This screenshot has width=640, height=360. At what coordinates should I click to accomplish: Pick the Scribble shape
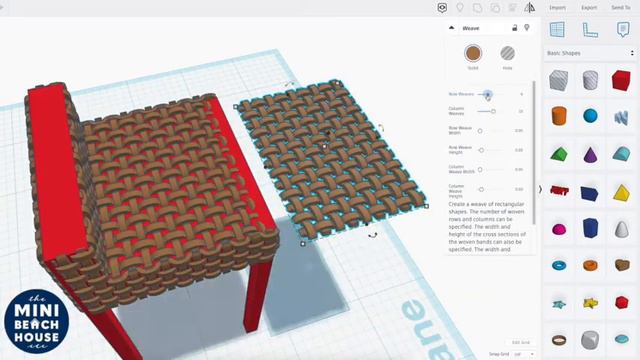coord(621,118)
